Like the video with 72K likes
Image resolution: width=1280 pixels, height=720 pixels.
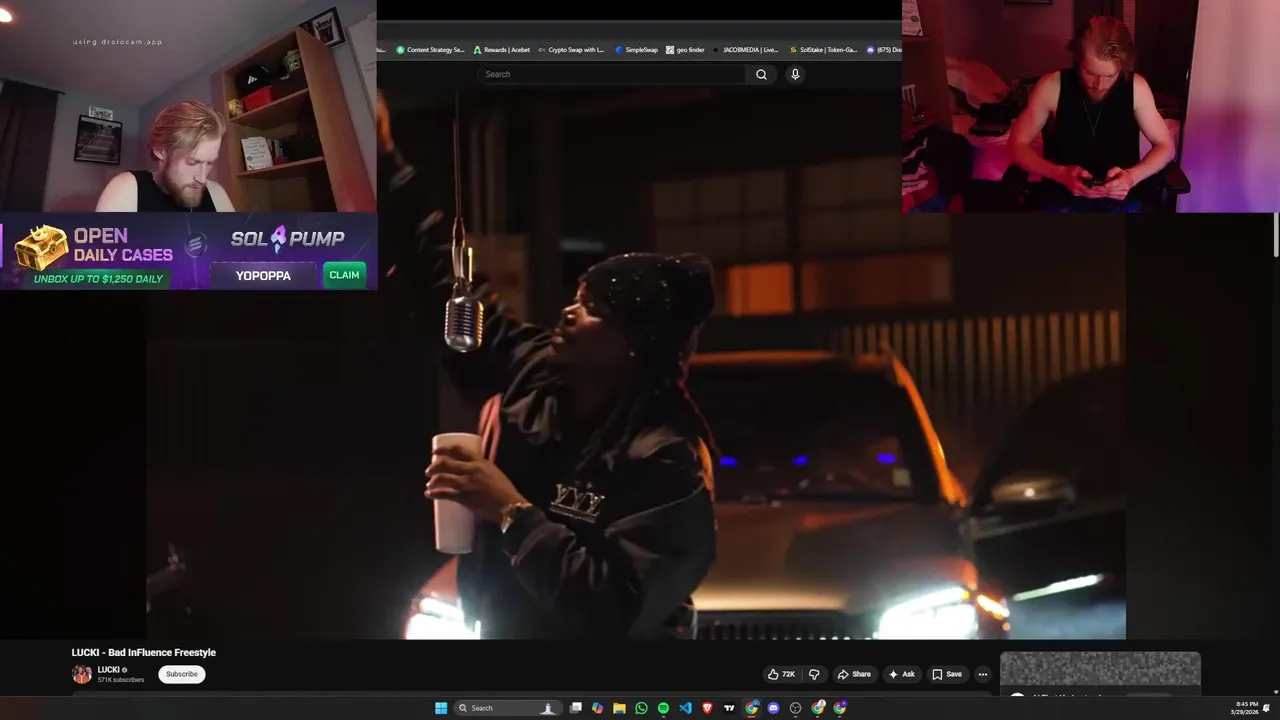tap(781, 674)
